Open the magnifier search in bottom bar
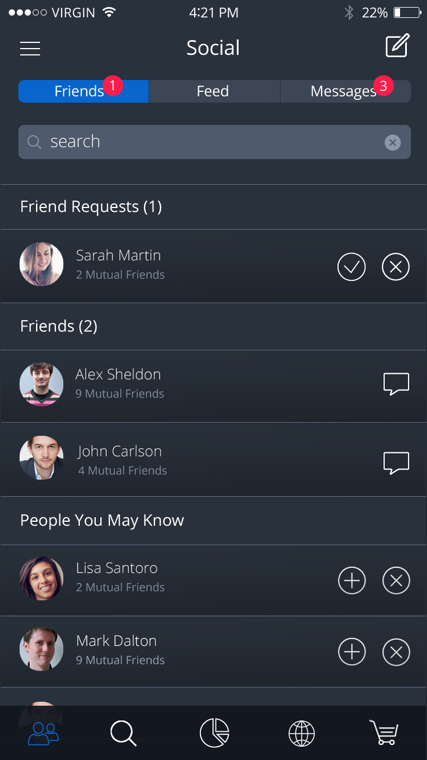This screenshot has height=760, width=427. (x=123, y=733)
